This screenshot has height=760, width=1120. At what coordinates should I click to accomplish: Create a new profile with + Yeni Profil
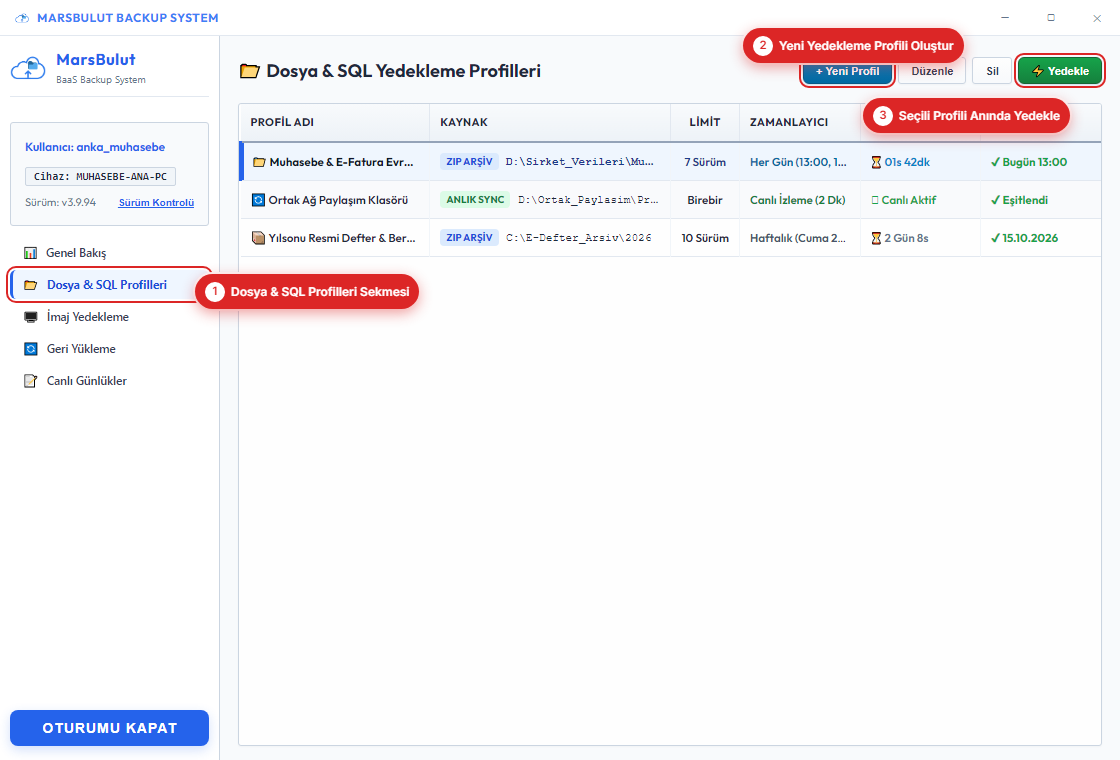(847, 71)
